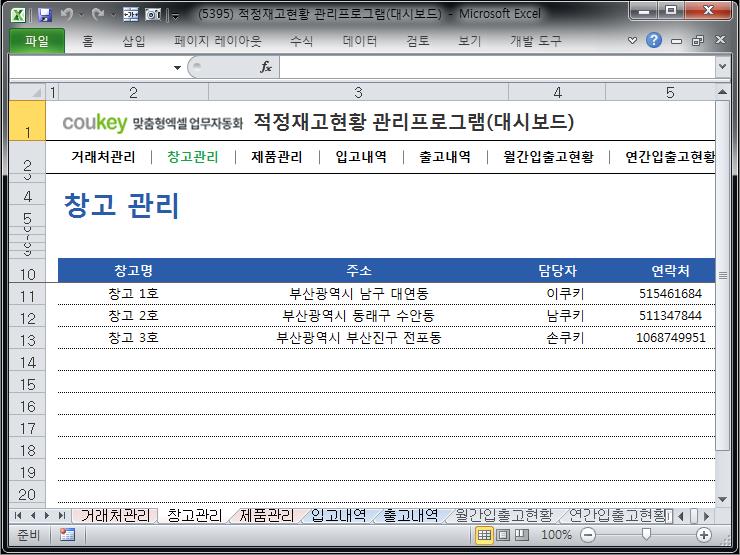Close the workbook window with inner X
Screen dimensions: 740x555
[720, 40]
